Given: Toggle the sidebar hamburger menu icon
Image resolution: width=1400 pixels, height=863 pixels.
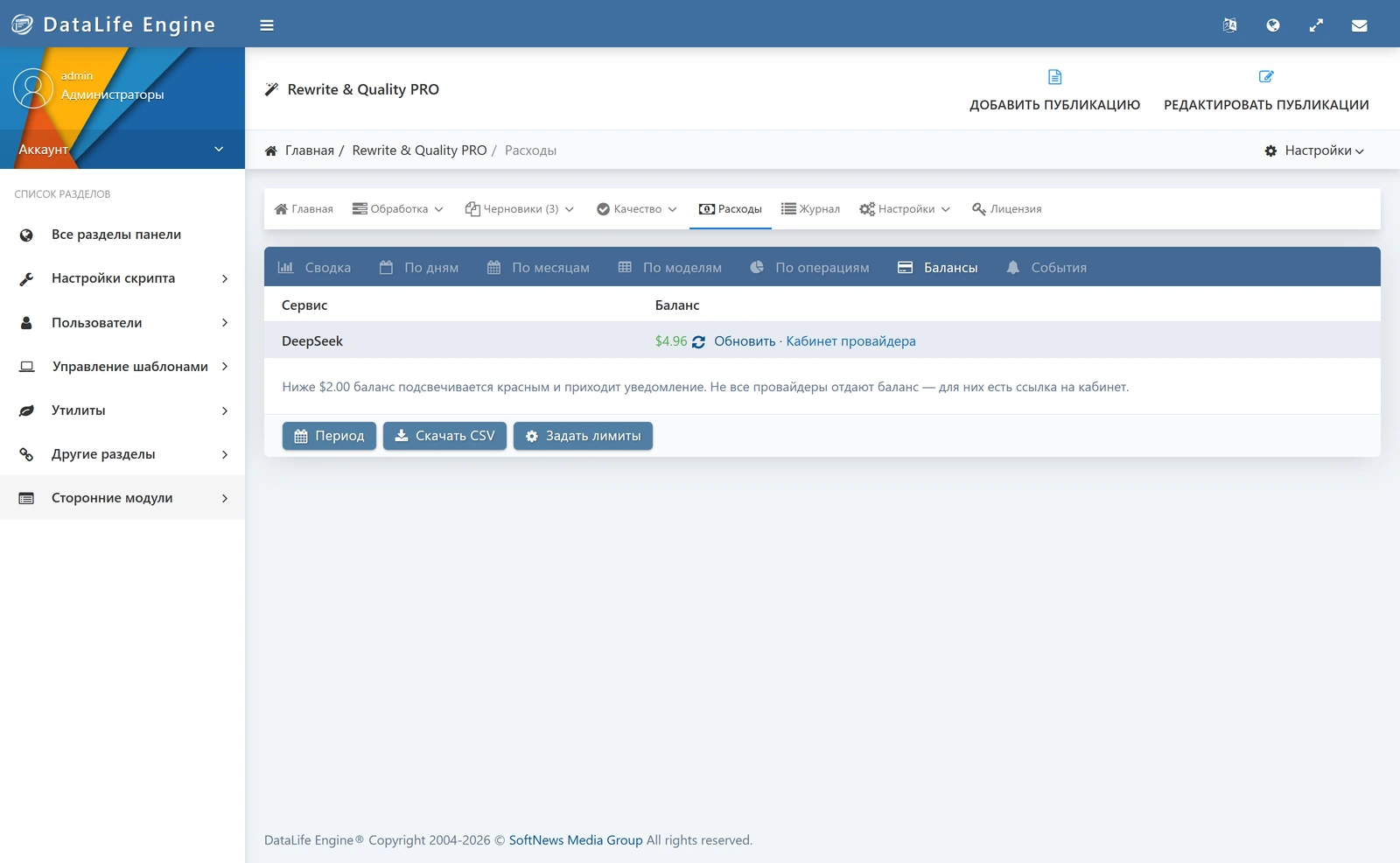Looking at the screenshot, I should tap(267, 25).
